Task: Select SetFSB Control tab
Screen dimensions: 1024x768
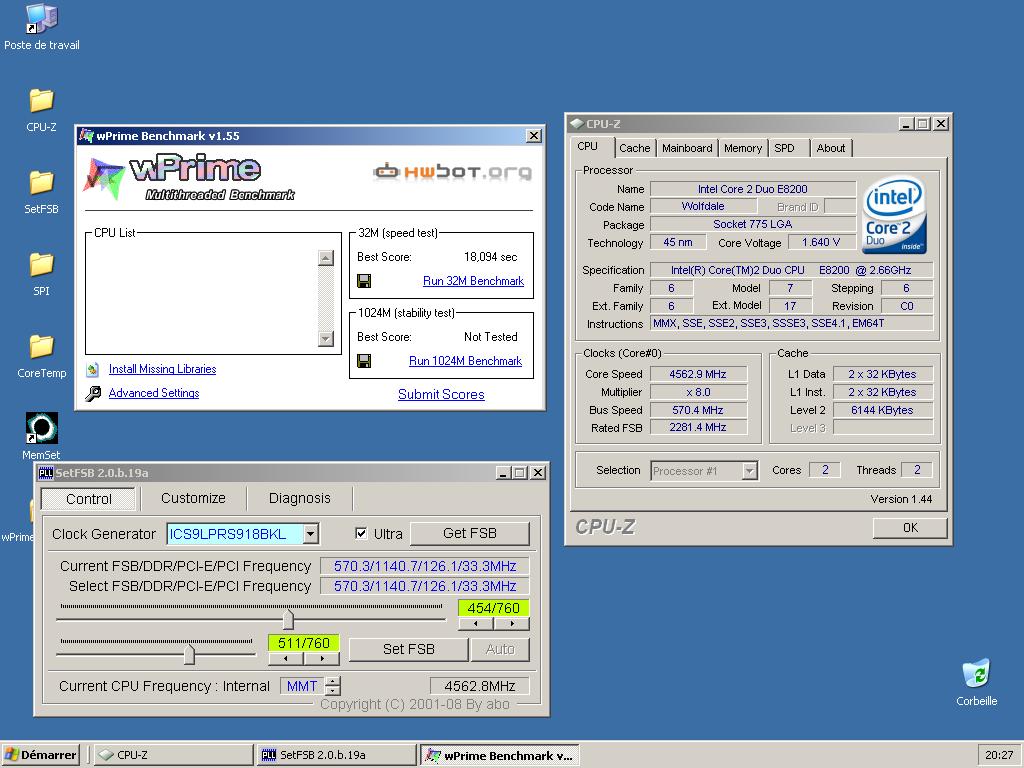Action: coord(89,499)
